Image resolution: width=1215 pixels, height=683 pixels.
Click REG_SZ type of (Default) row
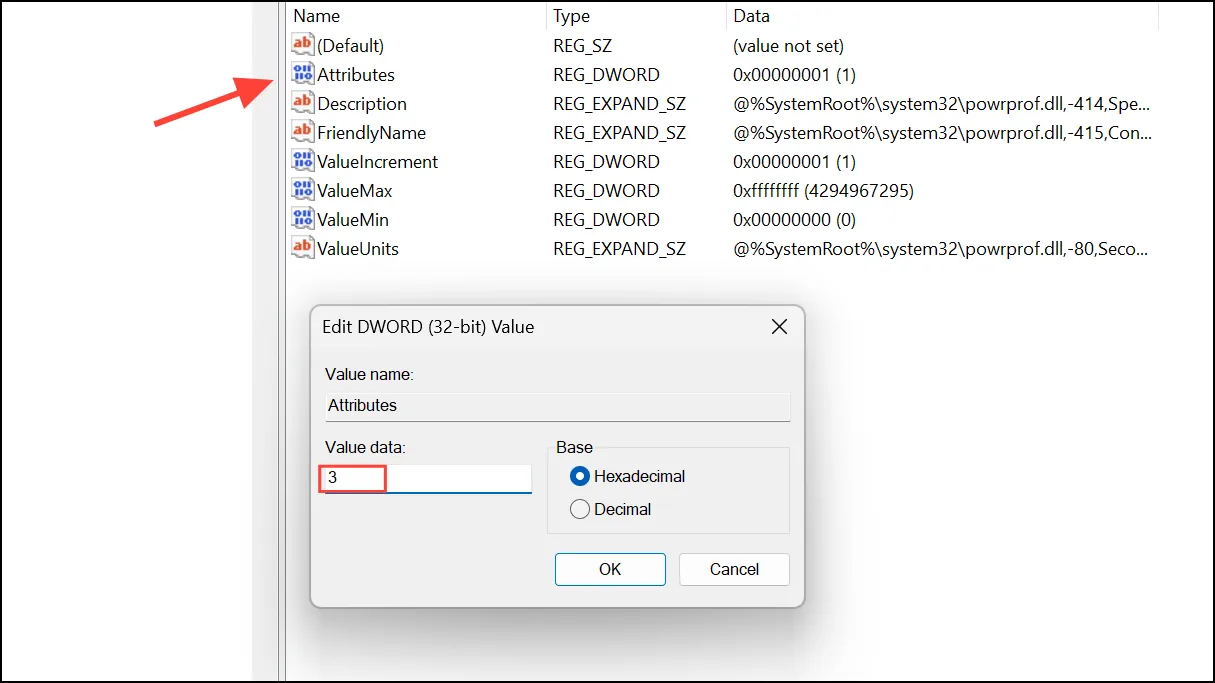tap(582, 45)
